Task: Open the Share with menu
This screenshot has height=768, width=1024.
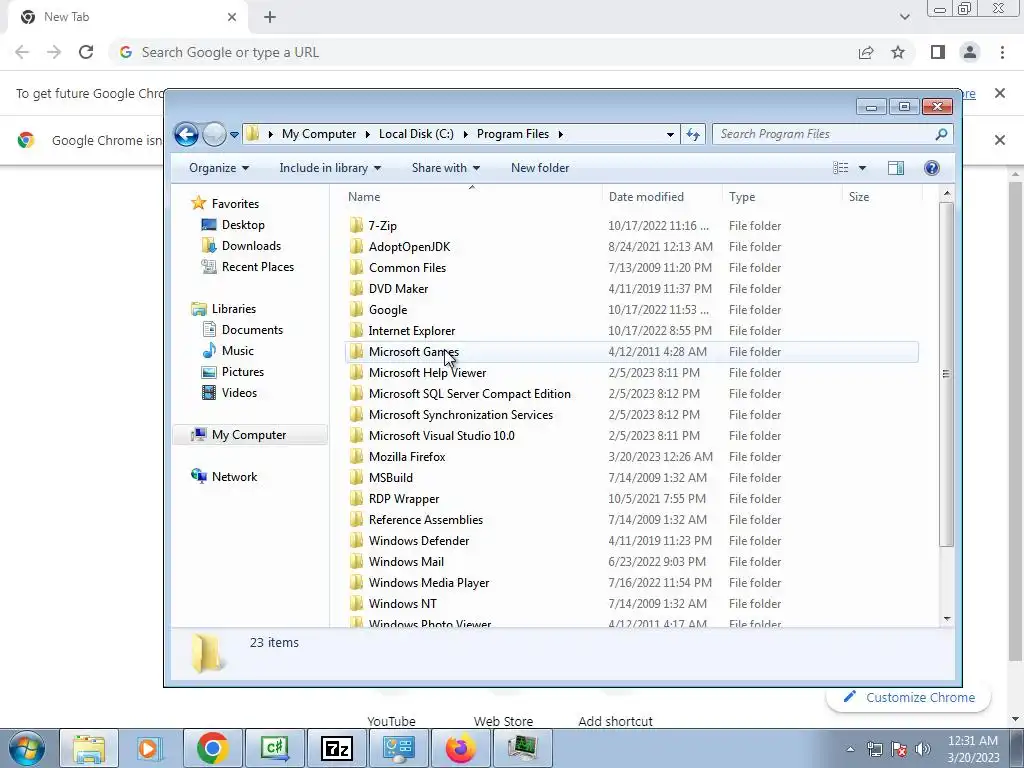Action: click(445, 168)
